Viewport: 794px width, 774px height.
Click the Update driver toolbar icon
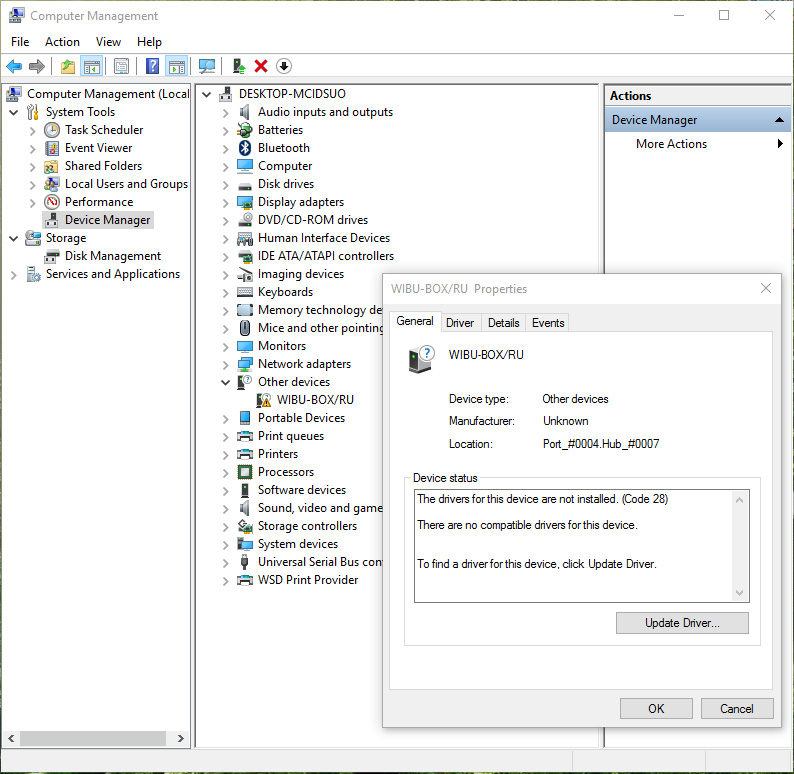(x=239, y=66)
